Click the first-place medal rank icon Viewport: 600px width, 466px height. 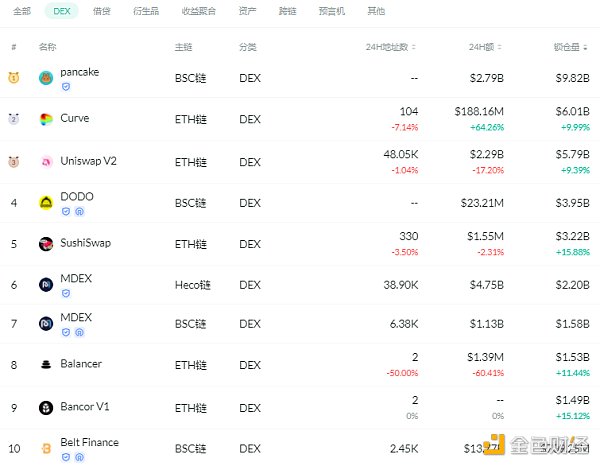coord(14,78)
